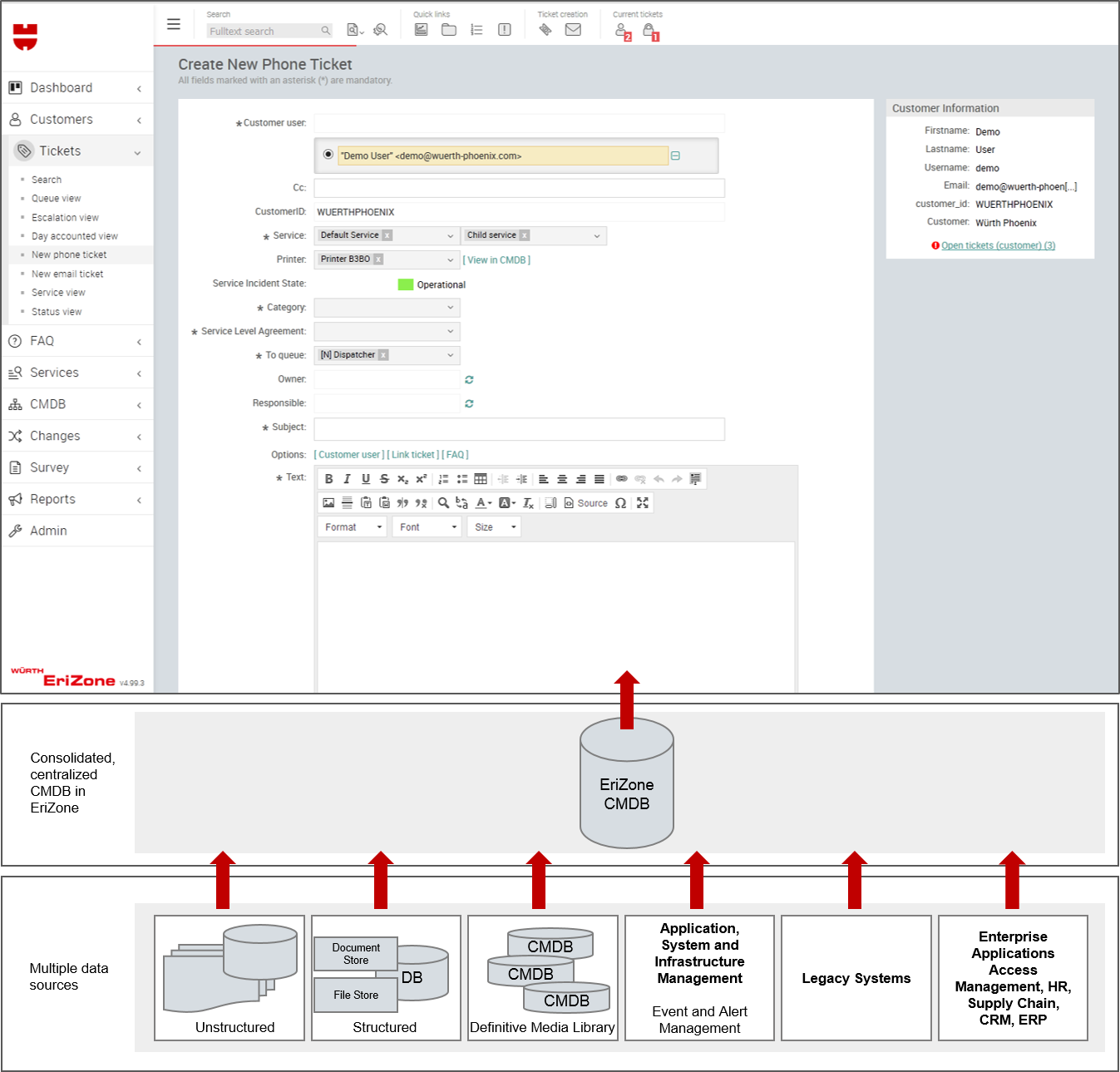
Task: Open the Default Service dropdown
Action: click(x=387, y=236)
